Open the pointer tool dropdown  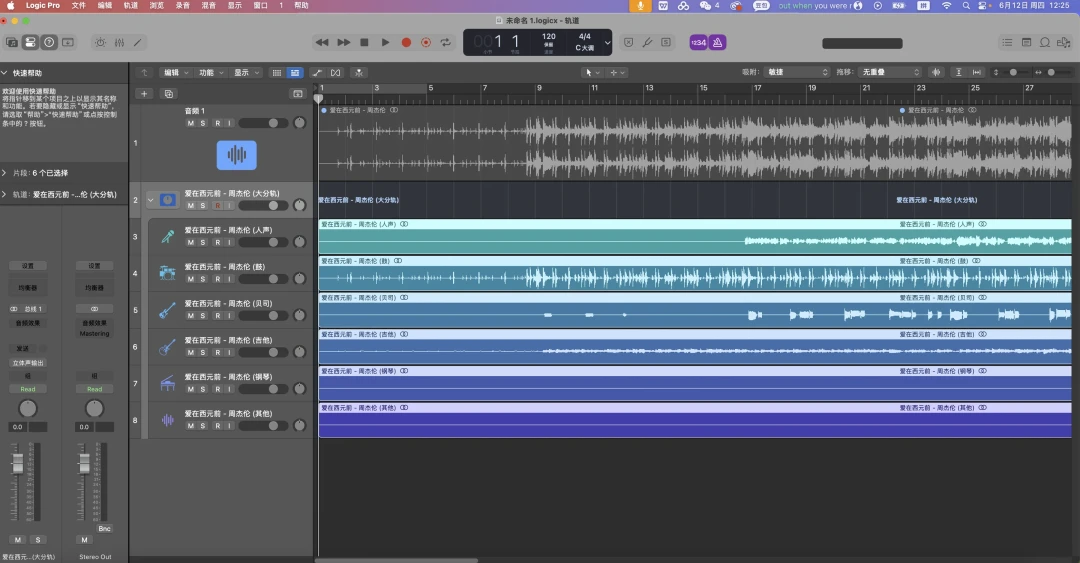592,72
